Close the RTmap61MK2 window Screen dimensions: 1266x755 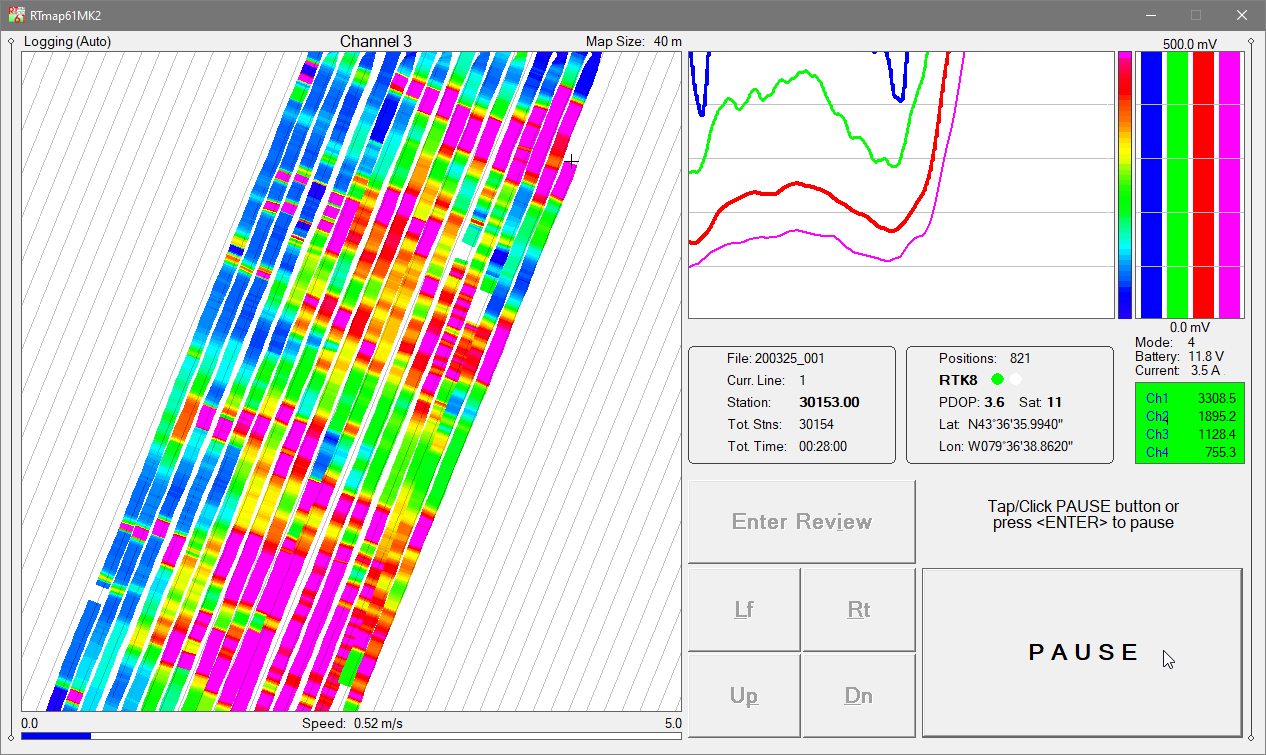point(1242,15)
